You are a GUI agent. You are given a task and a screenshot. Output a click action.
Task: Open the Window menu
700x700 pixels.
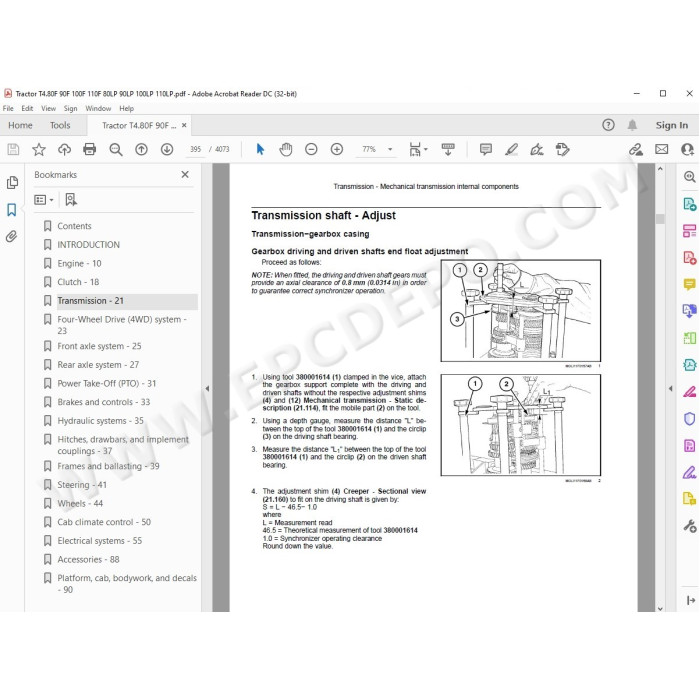(x=98, y=108)
